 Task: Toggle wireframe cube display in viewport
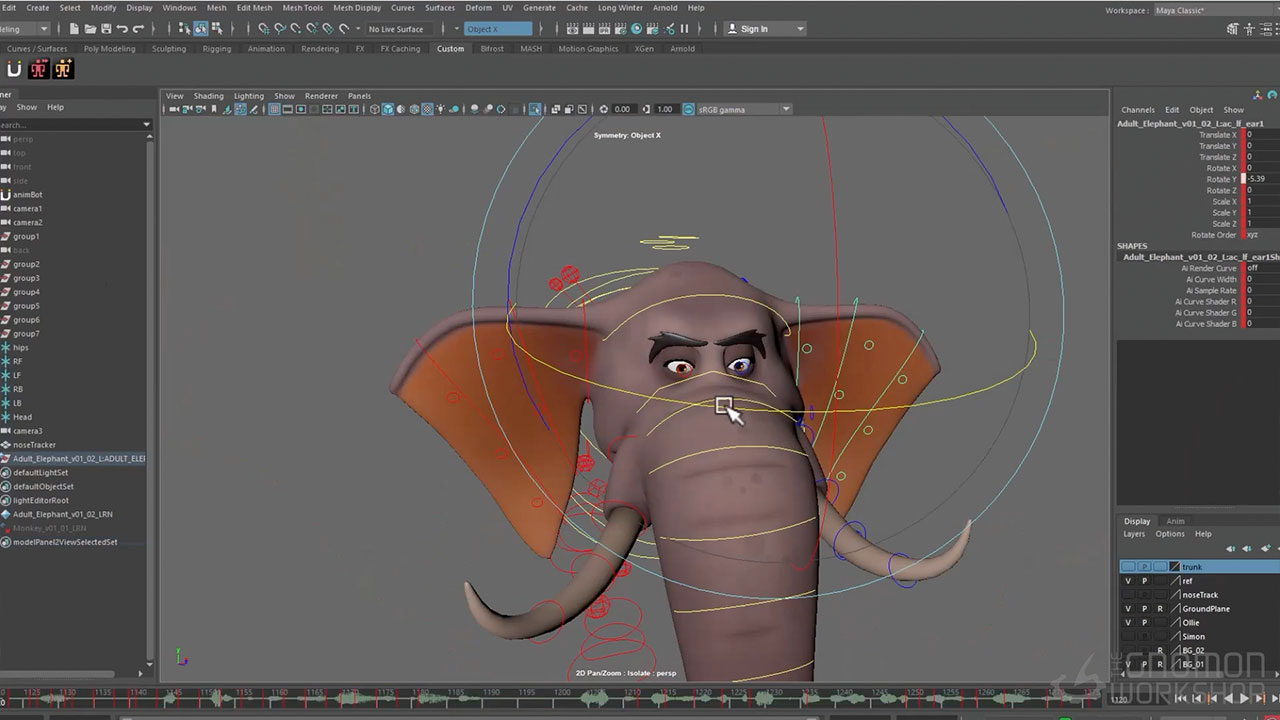[x=376, y=109]
